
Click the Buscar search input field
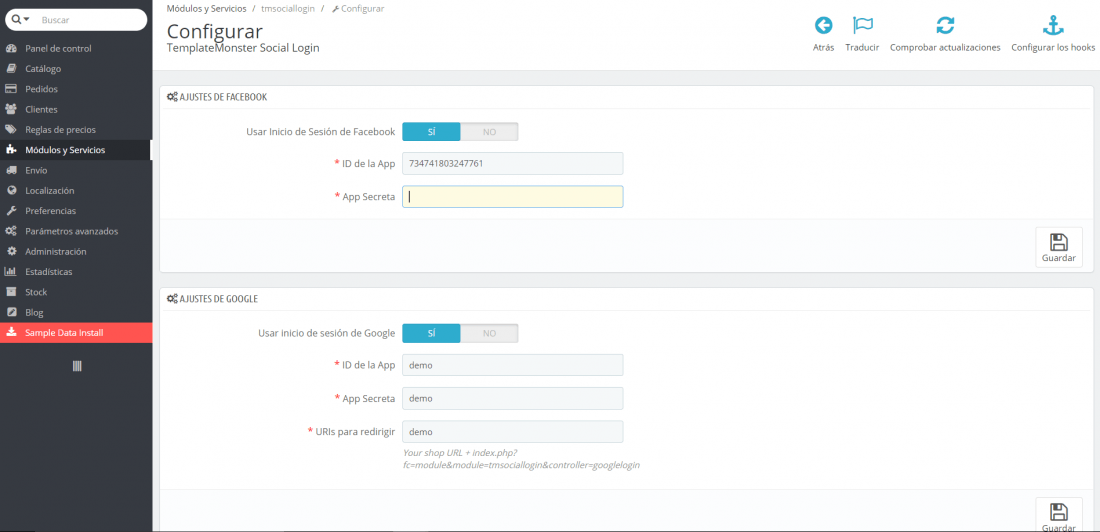click(x=91, y=20)
